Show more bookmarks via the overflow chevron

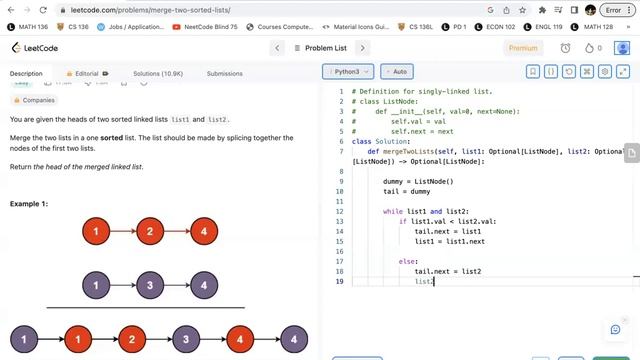(x=629, y=27)
